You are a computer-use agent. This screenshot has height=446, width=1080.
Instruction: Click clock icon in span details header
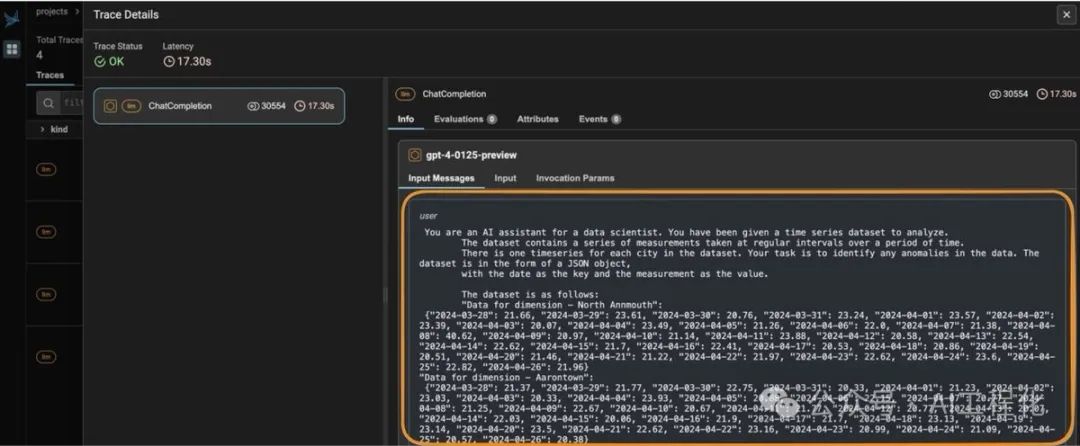[x=1042, y=94]
